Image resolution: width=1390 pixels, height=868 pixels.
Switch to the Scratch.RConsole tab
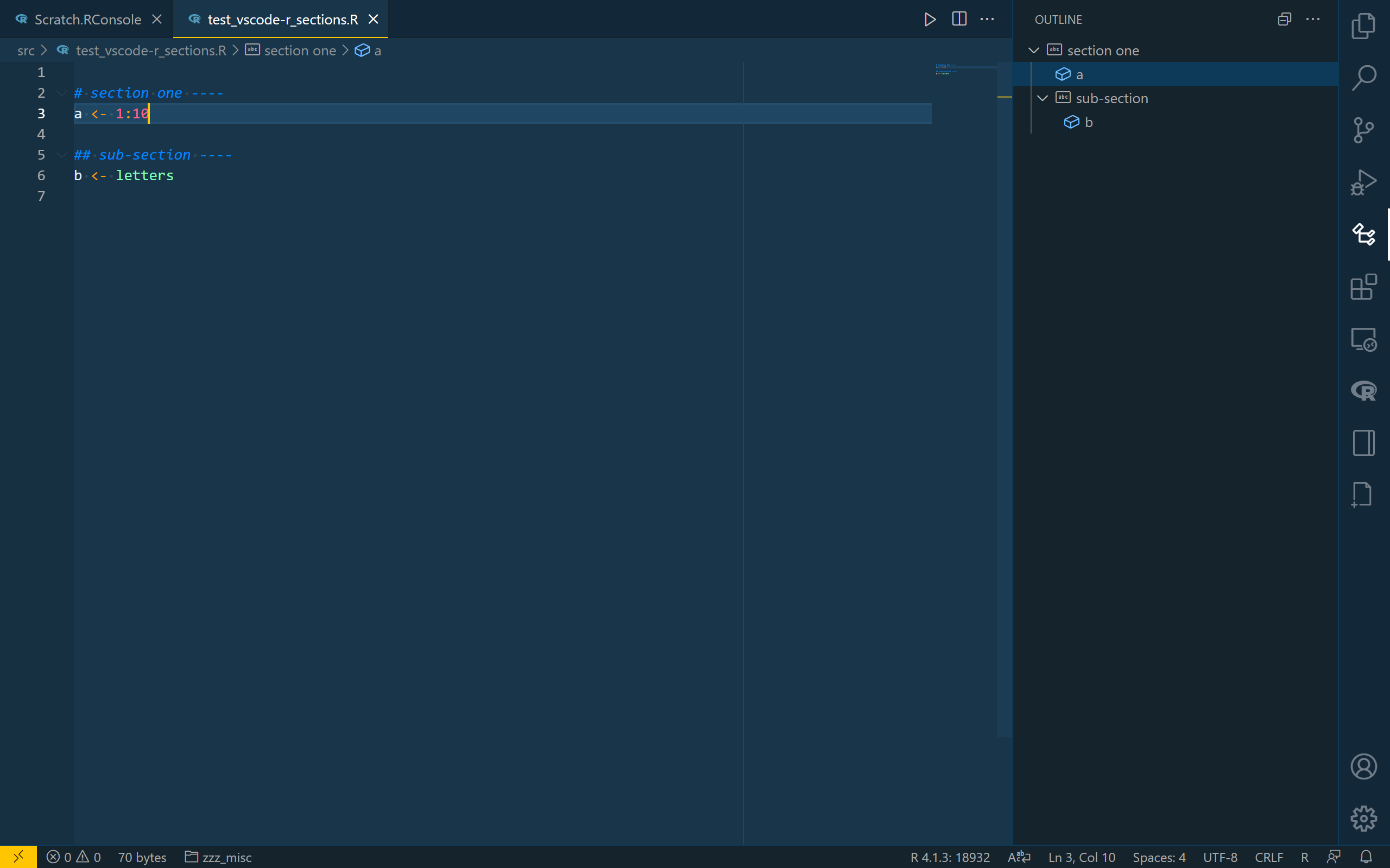[87, 20]
